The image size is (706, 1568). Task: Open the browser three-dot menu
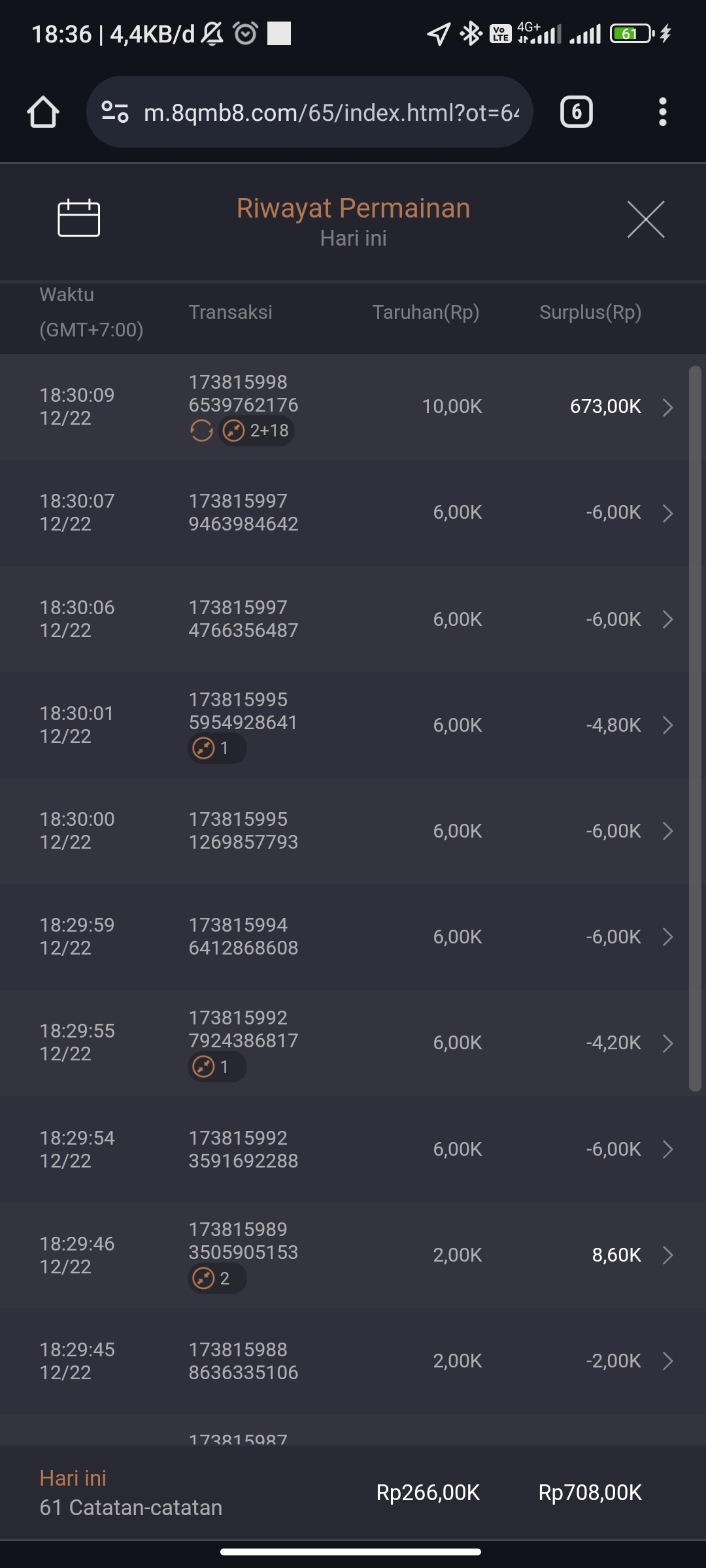pos(662,112)
